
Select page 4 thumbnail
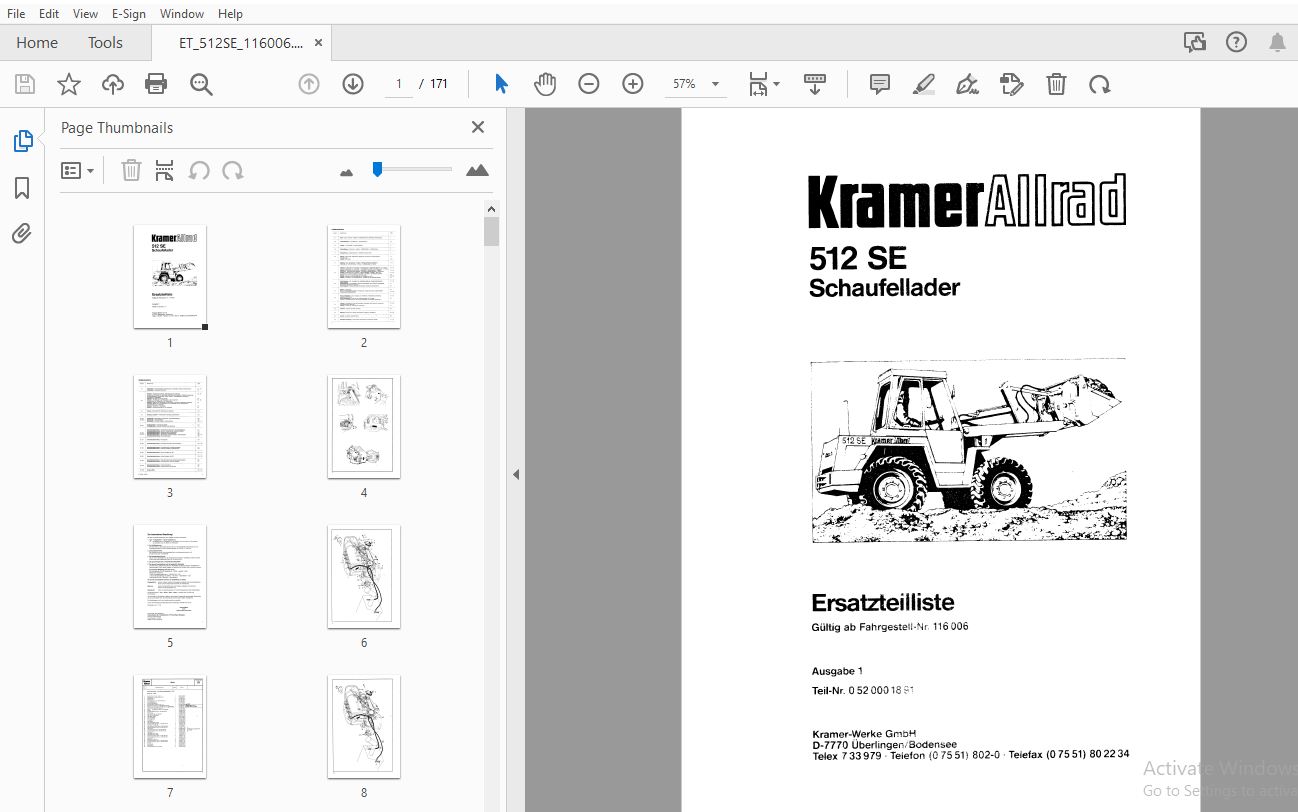[364, 427]
